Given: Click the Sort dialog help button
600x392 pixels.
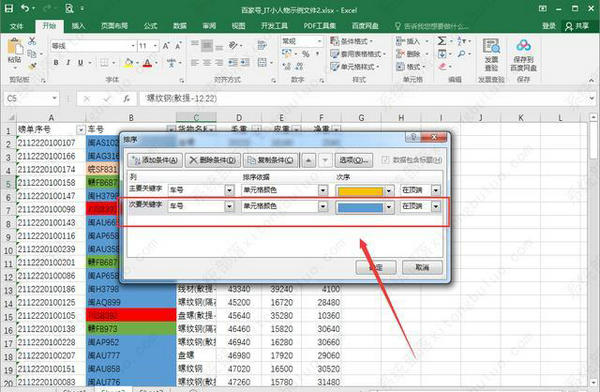Looking at the screenshot, I should [x=414, y=137].
